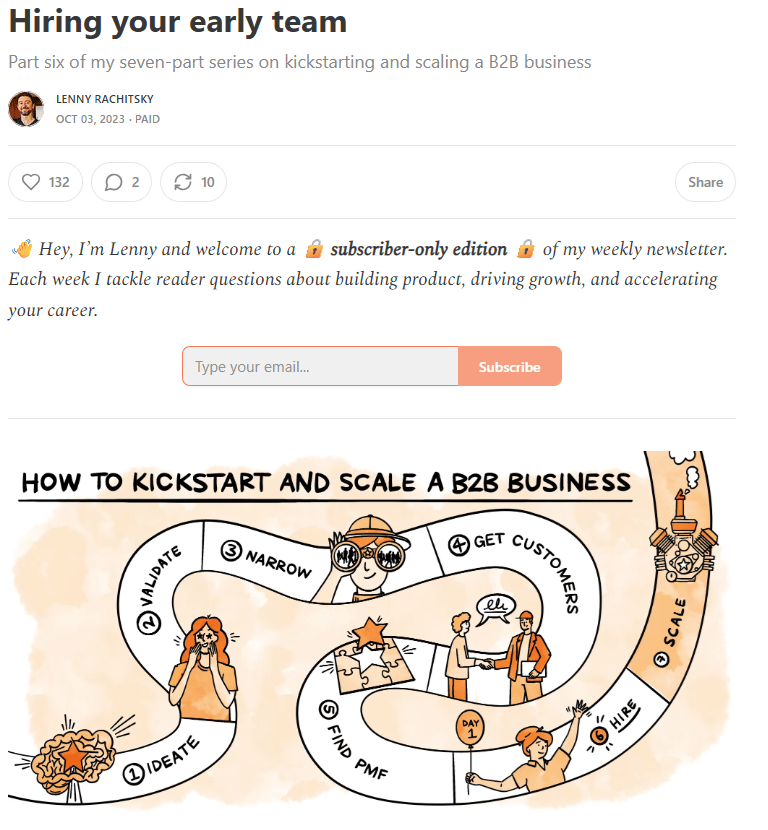This screenshot has width=768, height=830.
Task: Click the Share button
Action: [x=705, y=182]
